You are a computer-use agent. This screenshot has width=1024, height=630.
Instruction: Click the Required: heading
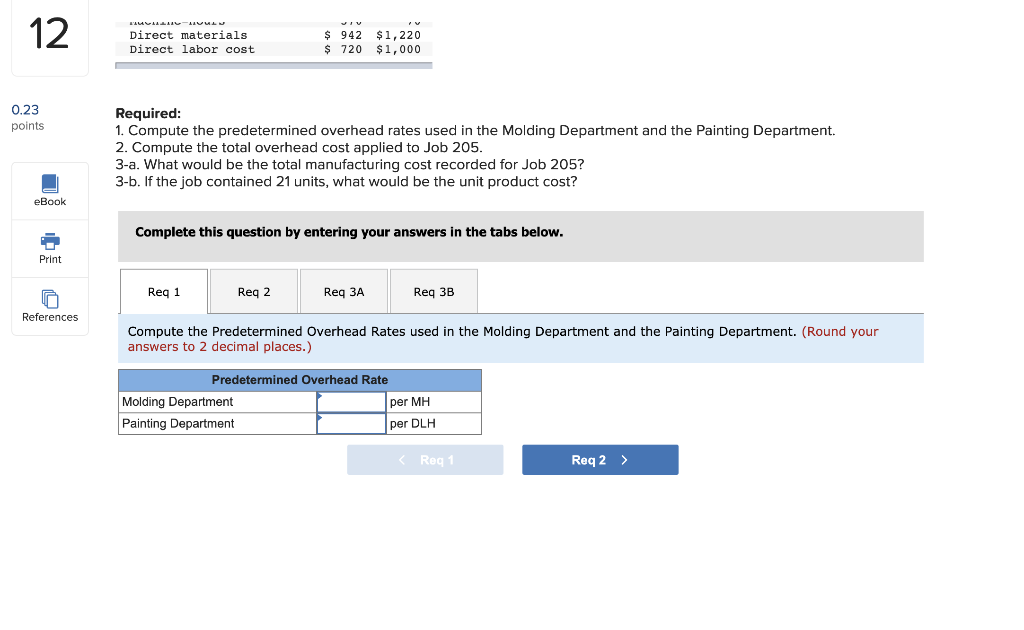tap(148, 113)
